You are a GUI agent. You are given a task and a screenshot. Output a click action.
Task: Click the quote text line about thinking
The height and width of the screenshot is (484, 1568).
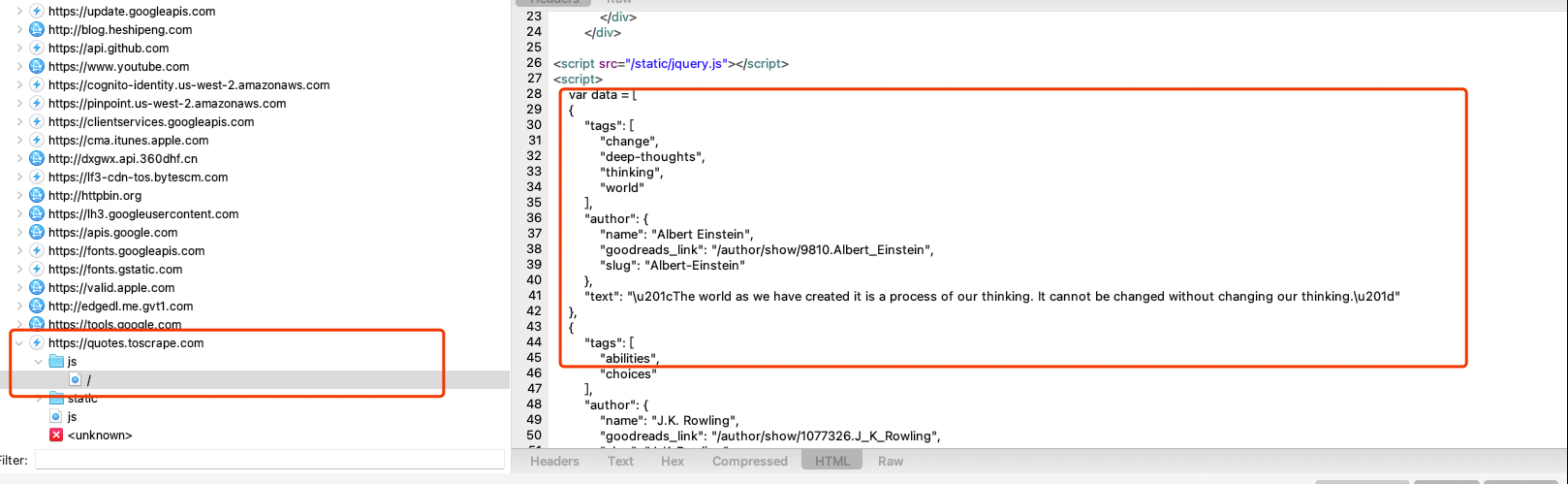click(992, 297)
